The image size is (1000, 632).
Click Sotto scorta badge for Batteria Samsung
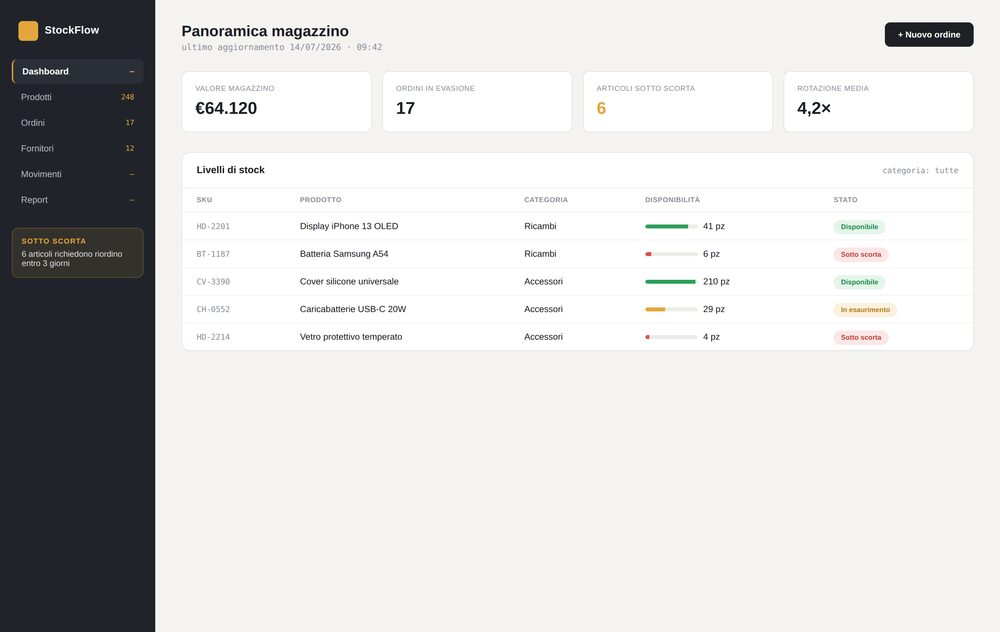click(860, 254)
